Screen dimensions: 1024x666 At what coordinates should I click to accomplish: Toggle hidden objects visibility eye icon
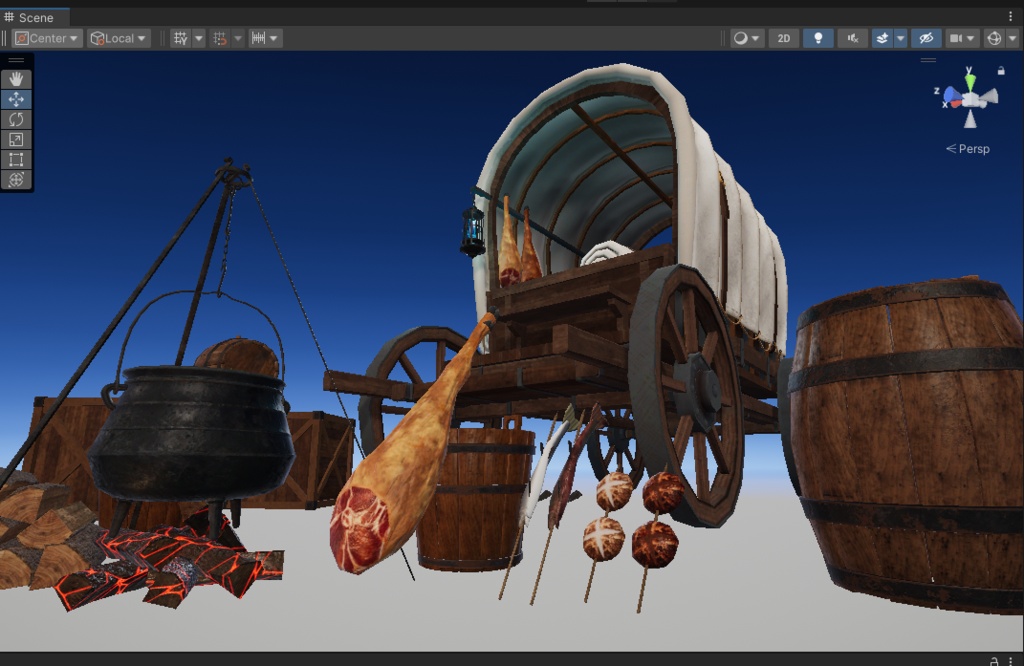click(x=926, y=39)
